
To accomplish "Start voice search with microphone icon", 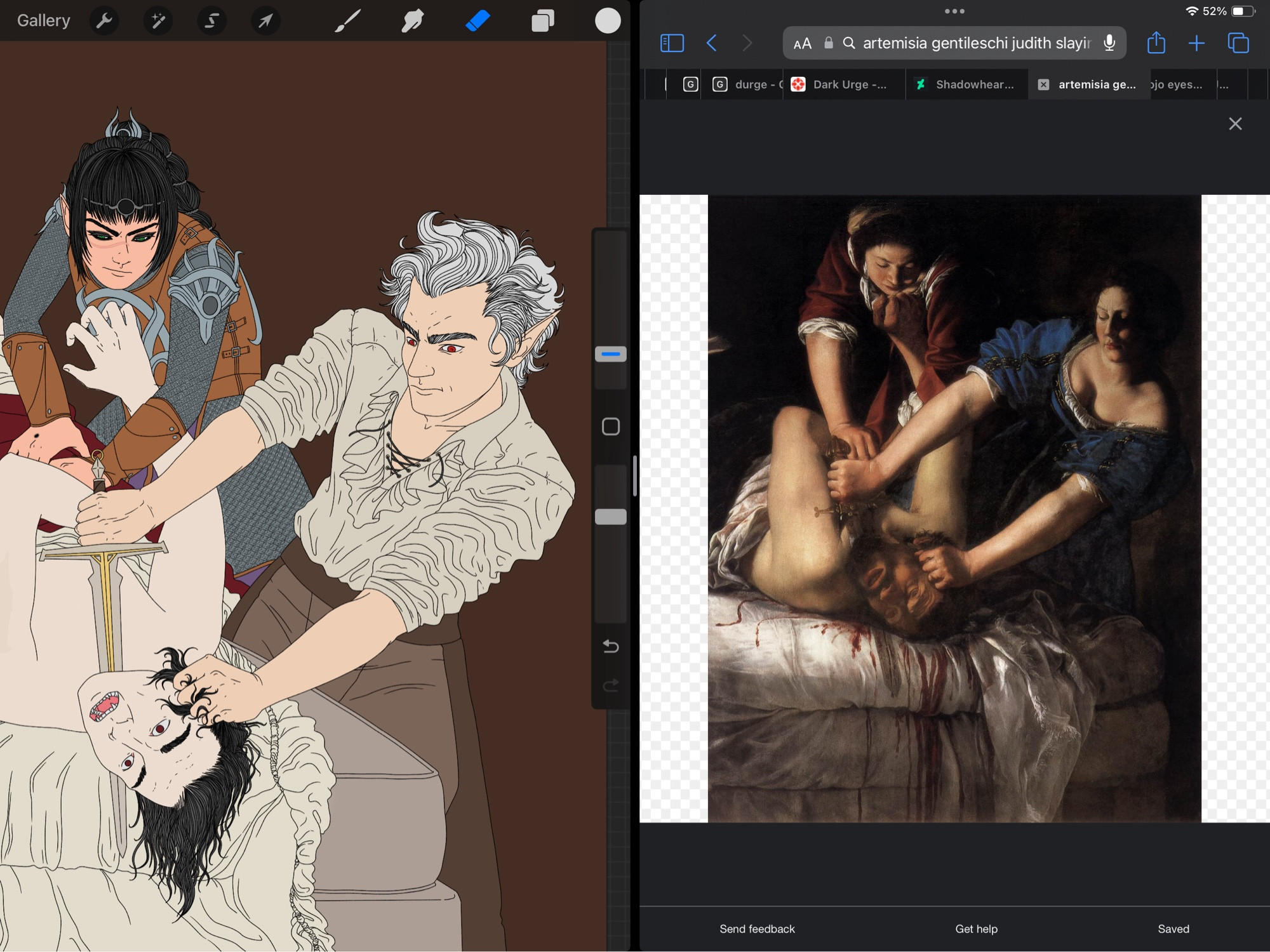I will pos(1109,43).
